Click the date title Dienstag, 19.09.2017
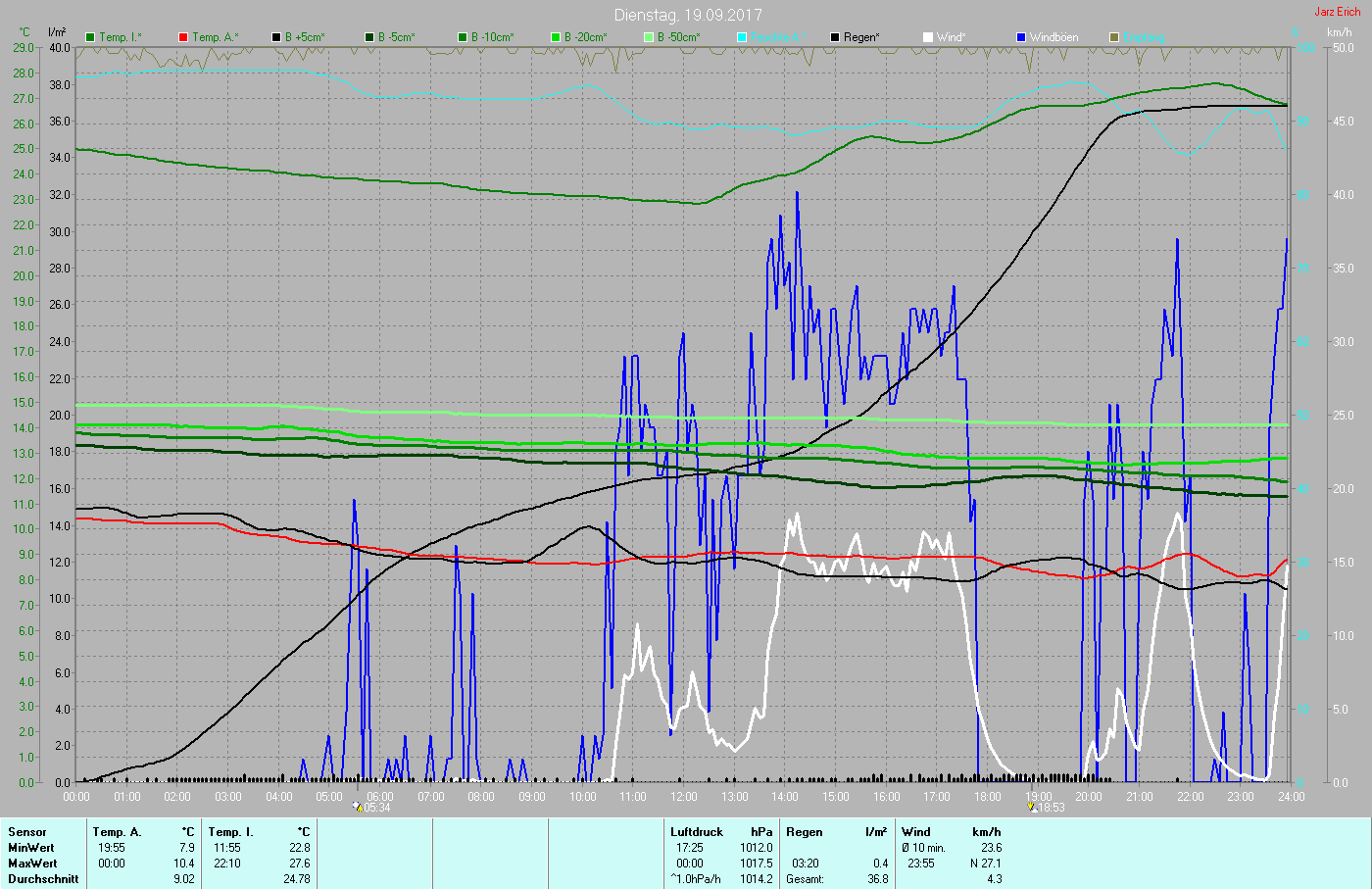The width and height of the screenshot is (1372, 889). [687, 15]
